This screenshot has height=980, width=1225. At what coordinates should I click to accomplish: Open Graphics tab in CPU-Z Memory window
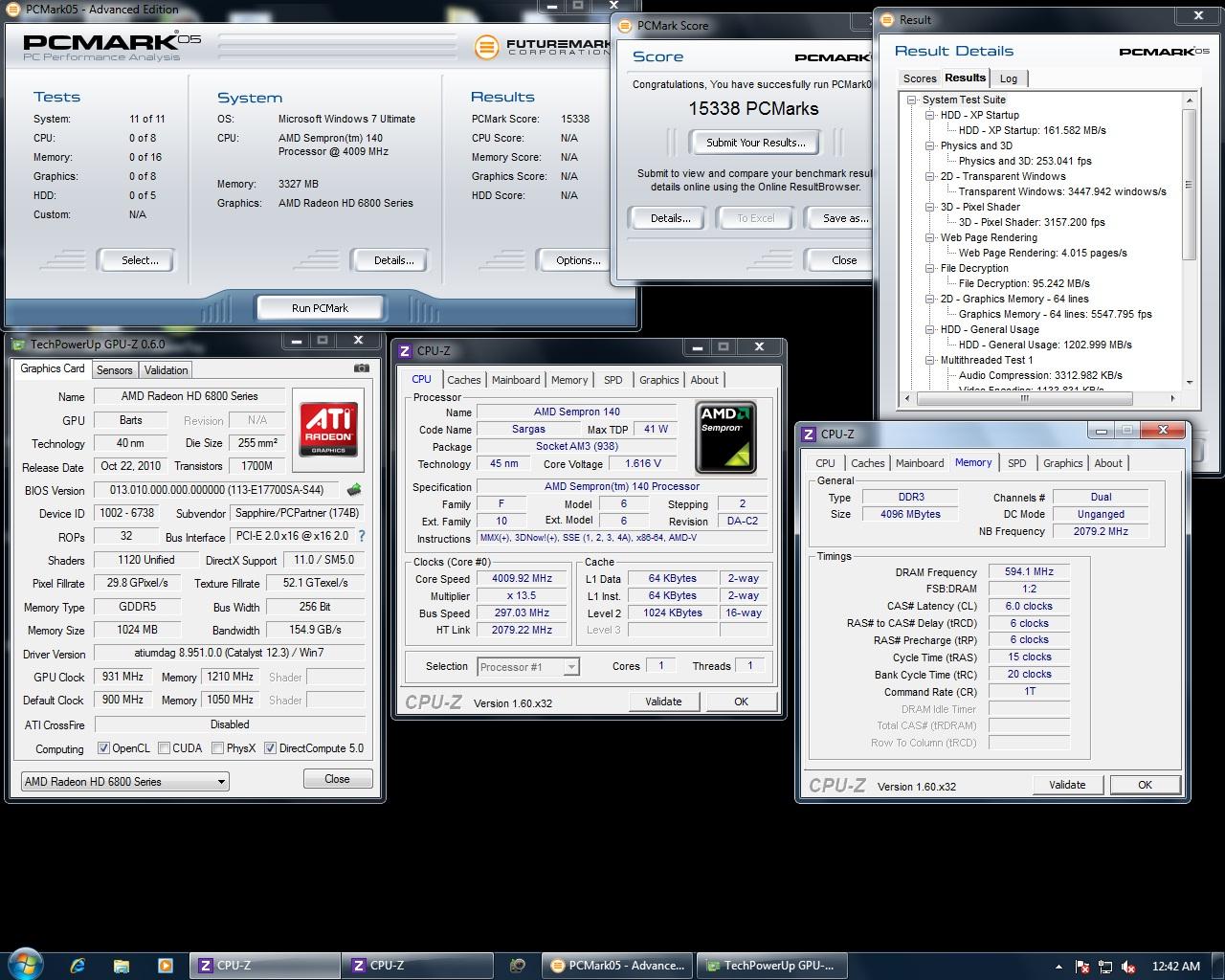[1063, 463]
